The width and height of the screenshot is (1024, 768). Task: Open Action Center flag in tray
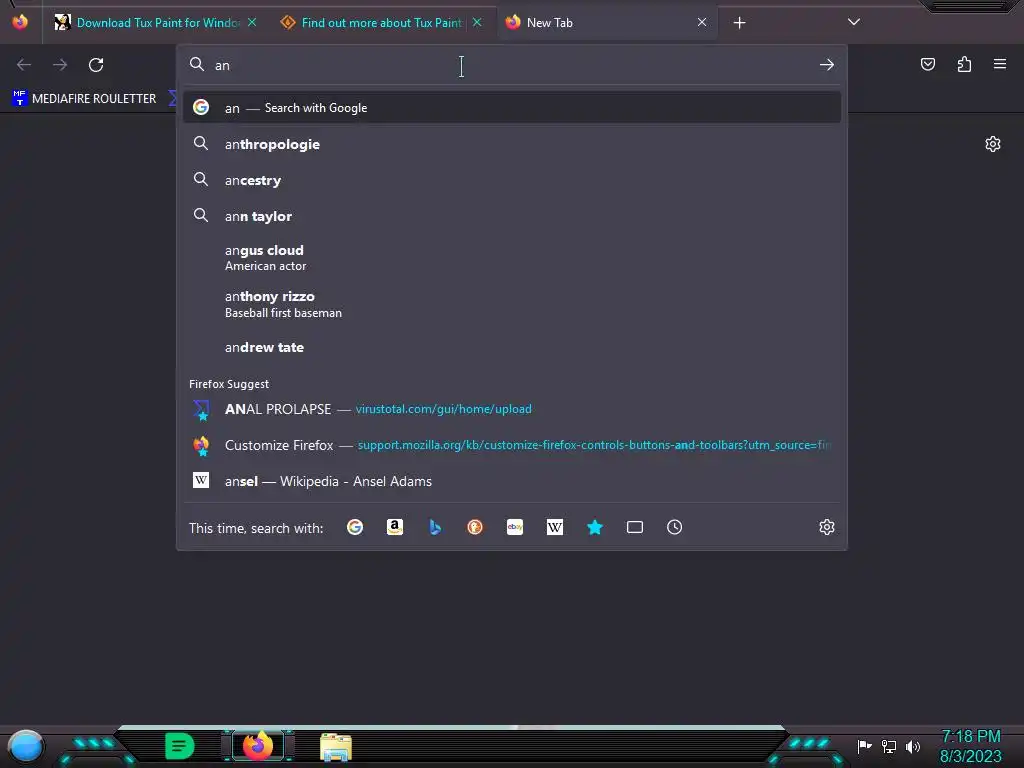(x=865, y=746)
